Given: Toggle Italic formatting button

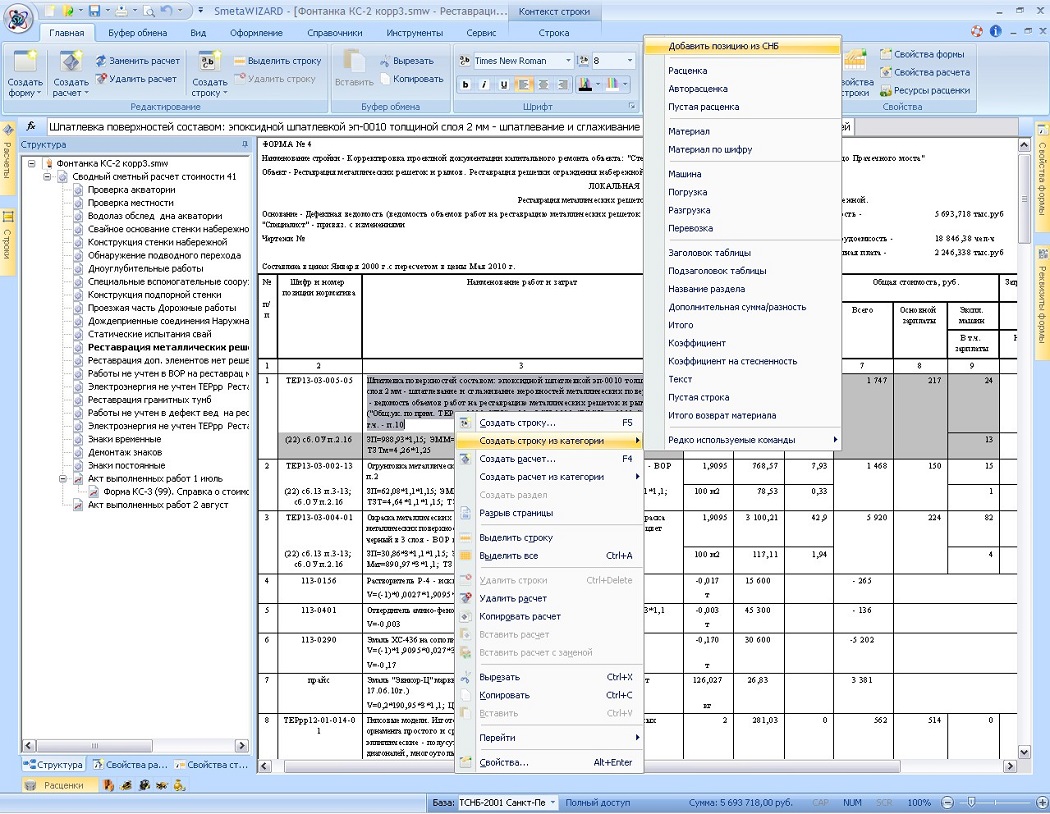Looking at the screenshot, I should coord(484,84).
